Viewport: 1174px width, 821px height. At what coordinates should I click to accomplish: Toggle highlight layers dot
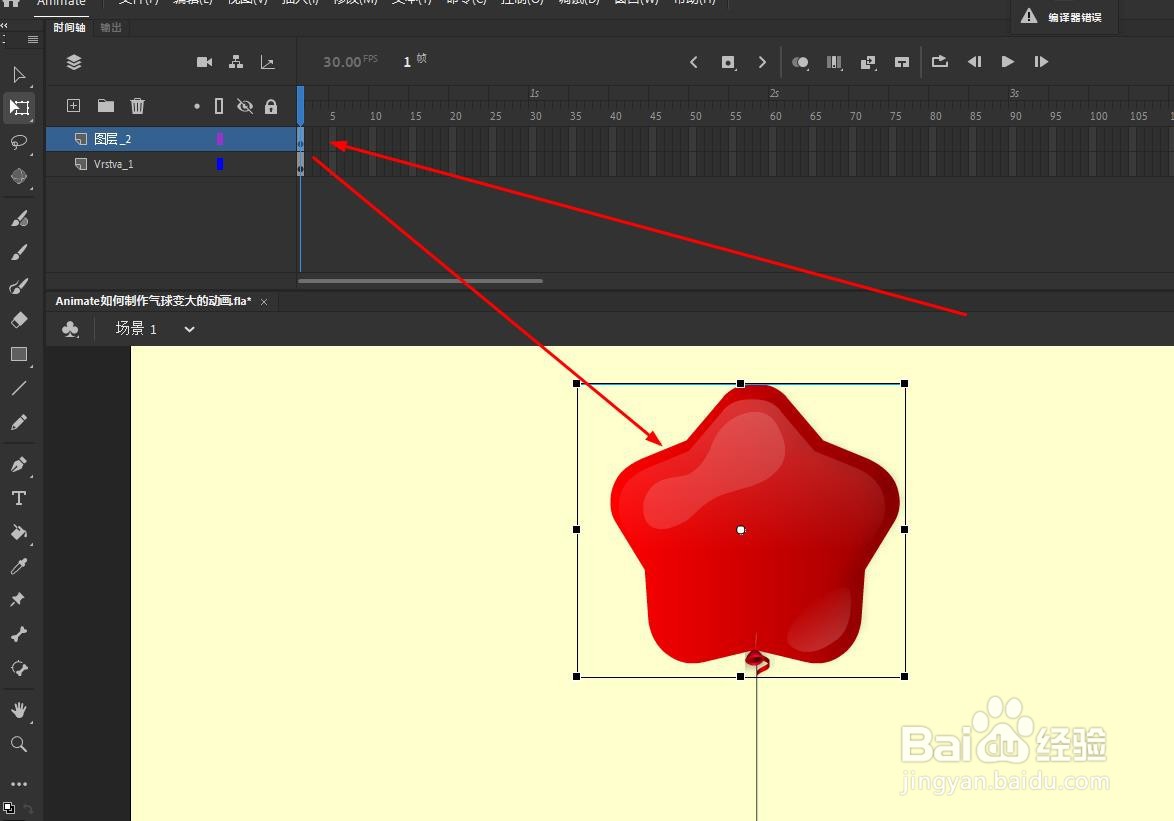[197, 106]
